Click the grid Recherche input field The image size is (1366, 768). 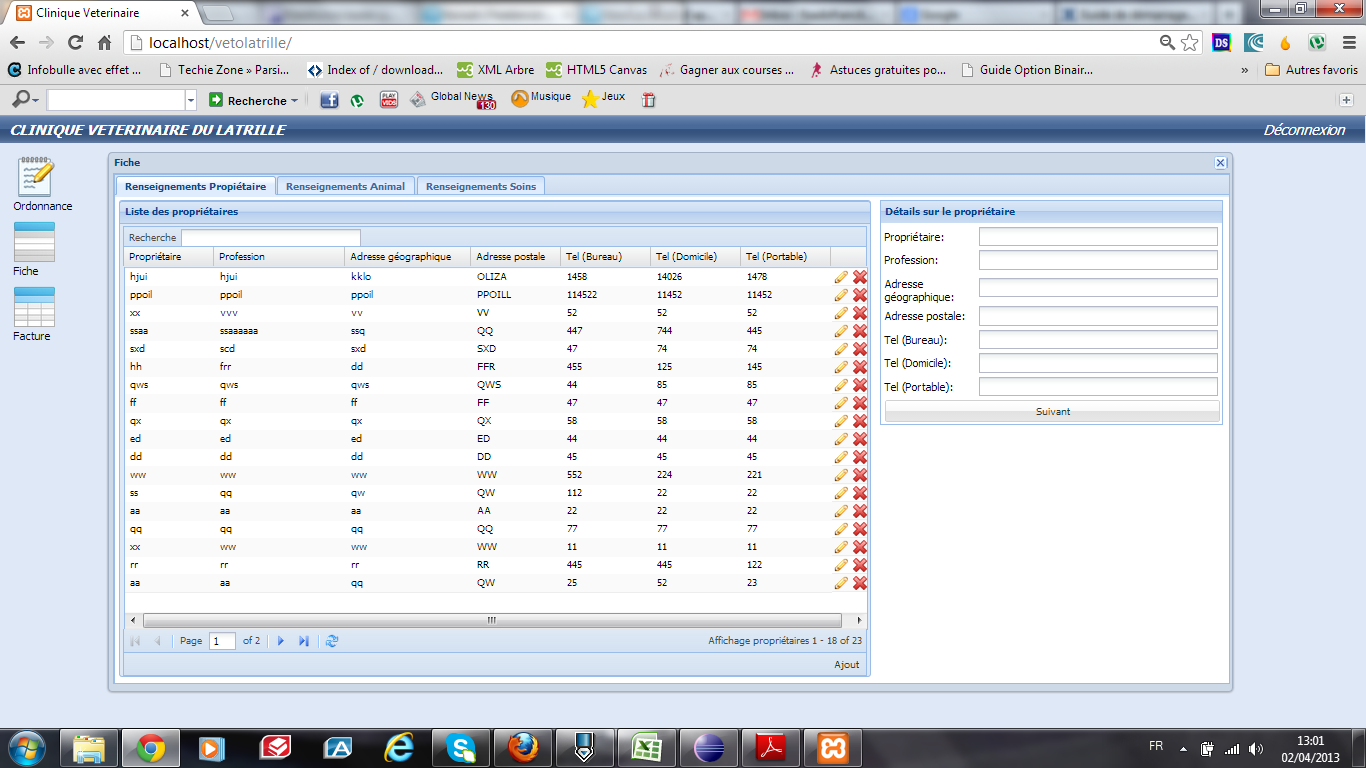coord(271,238)
